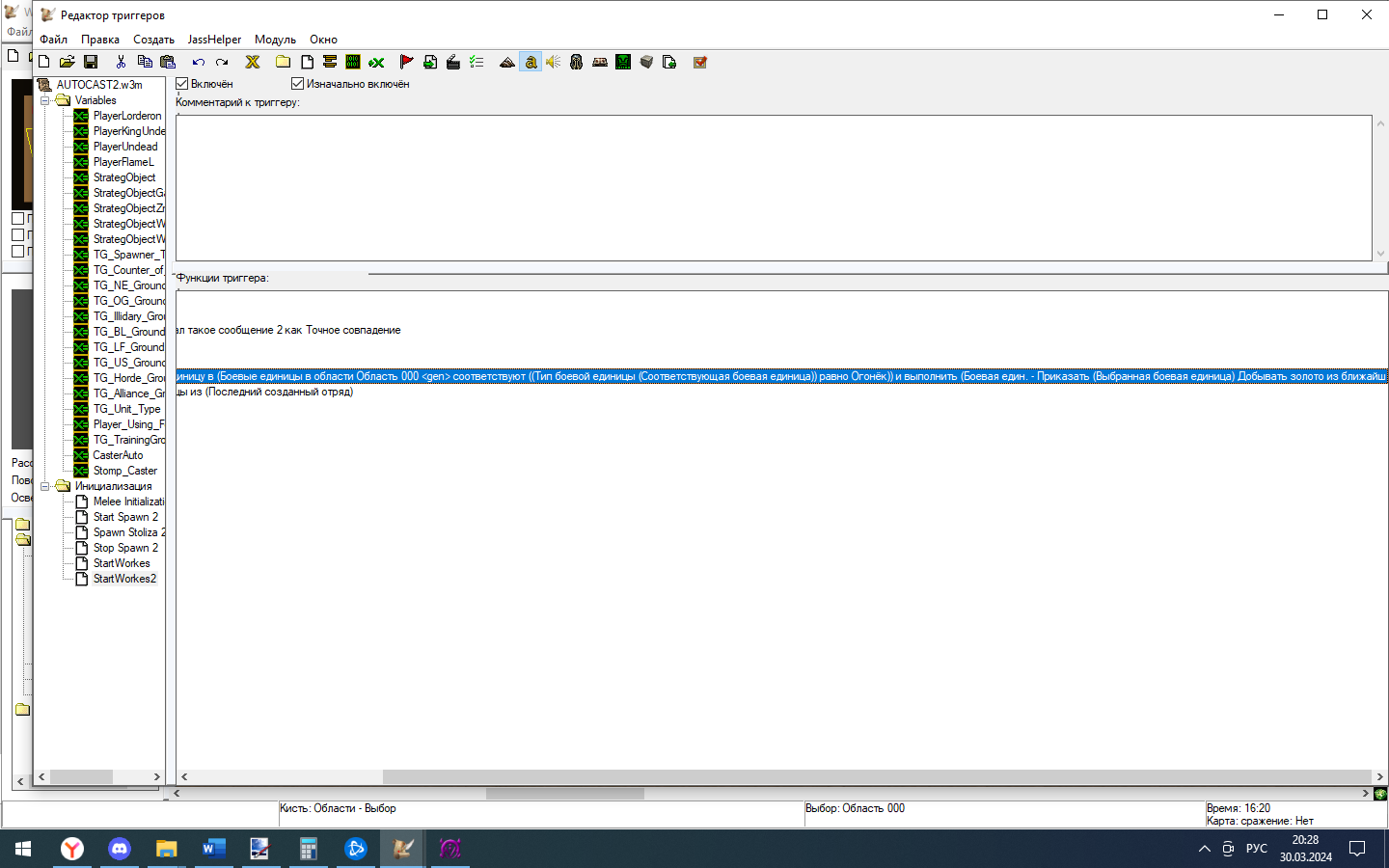
Task: Undo the last action in the toolbar
Action: coord(199,62)
